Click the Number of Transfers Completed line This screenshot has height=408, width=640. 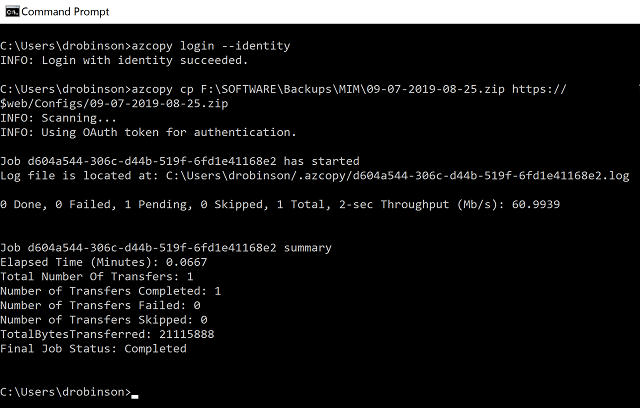[x=110, y=291]
